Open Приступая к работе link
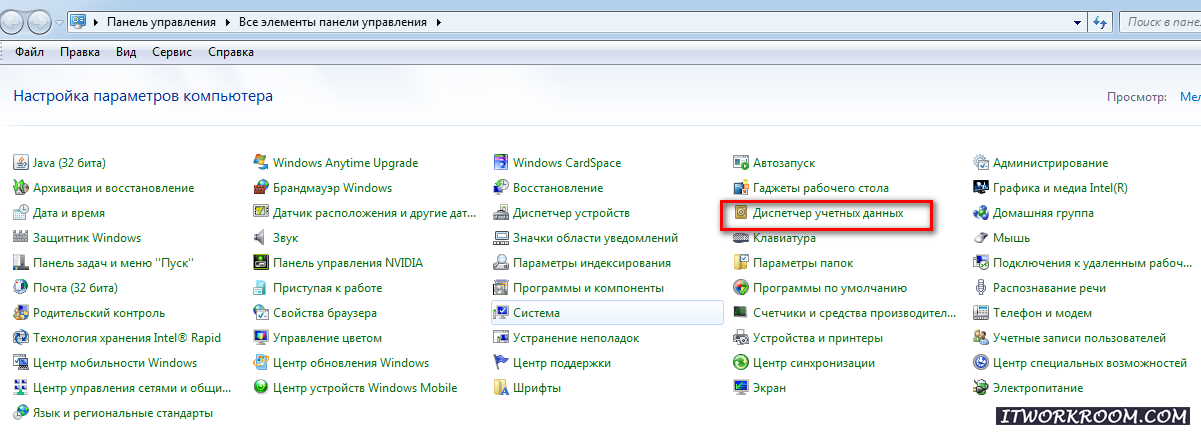This screenshot has height=433, width=1201. [327, 288]
